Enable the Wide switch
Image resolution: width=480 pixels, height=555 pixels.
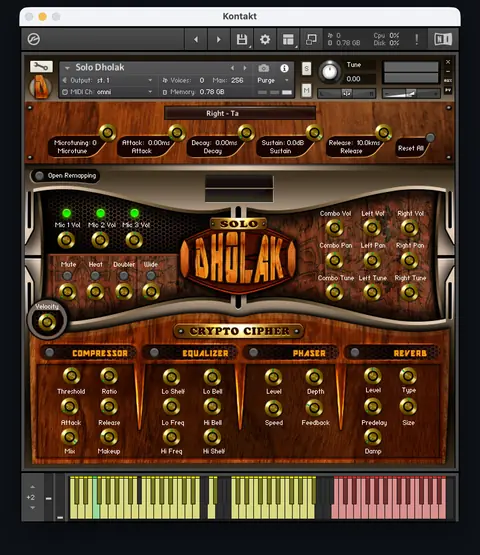click(x=151, y=275)
